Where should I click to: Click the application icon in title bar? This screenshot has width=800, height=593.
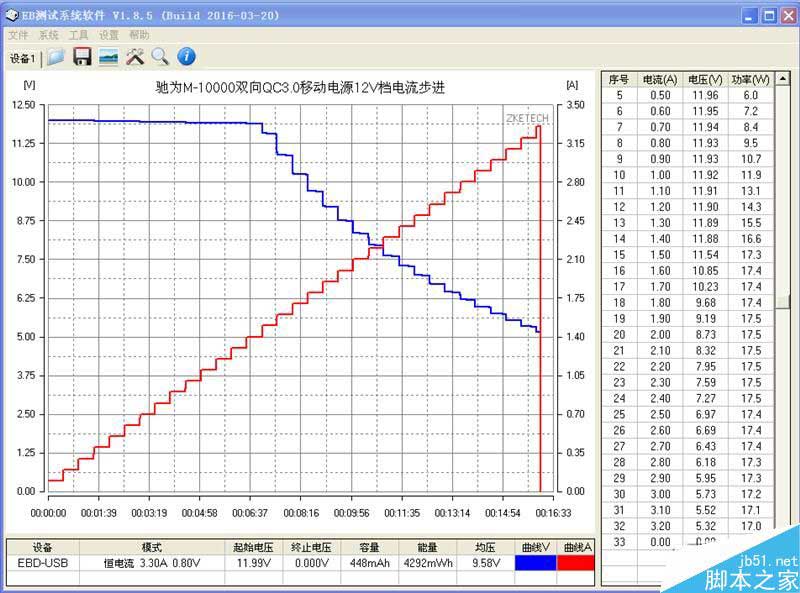(12, 15)
